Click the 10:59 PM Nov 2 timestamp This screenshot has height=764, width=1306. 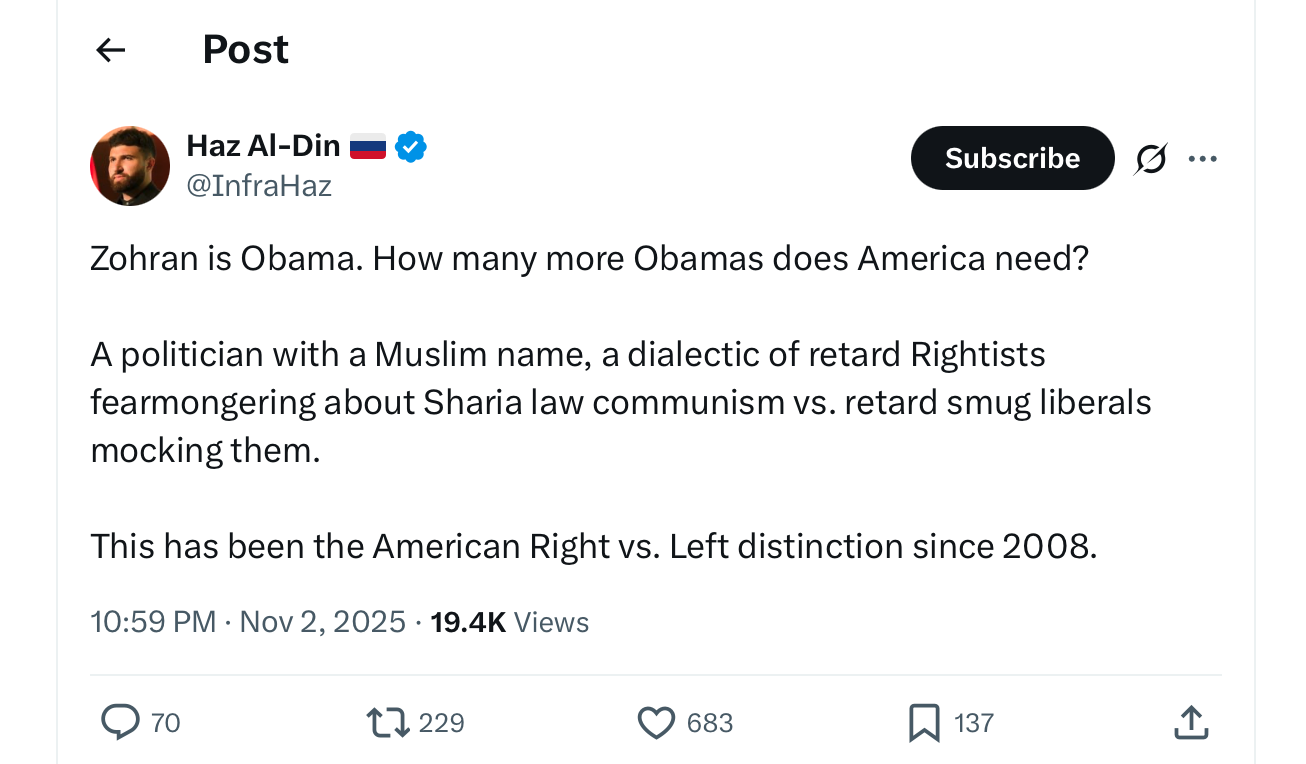pyautogui.click(x=248, y=622)
